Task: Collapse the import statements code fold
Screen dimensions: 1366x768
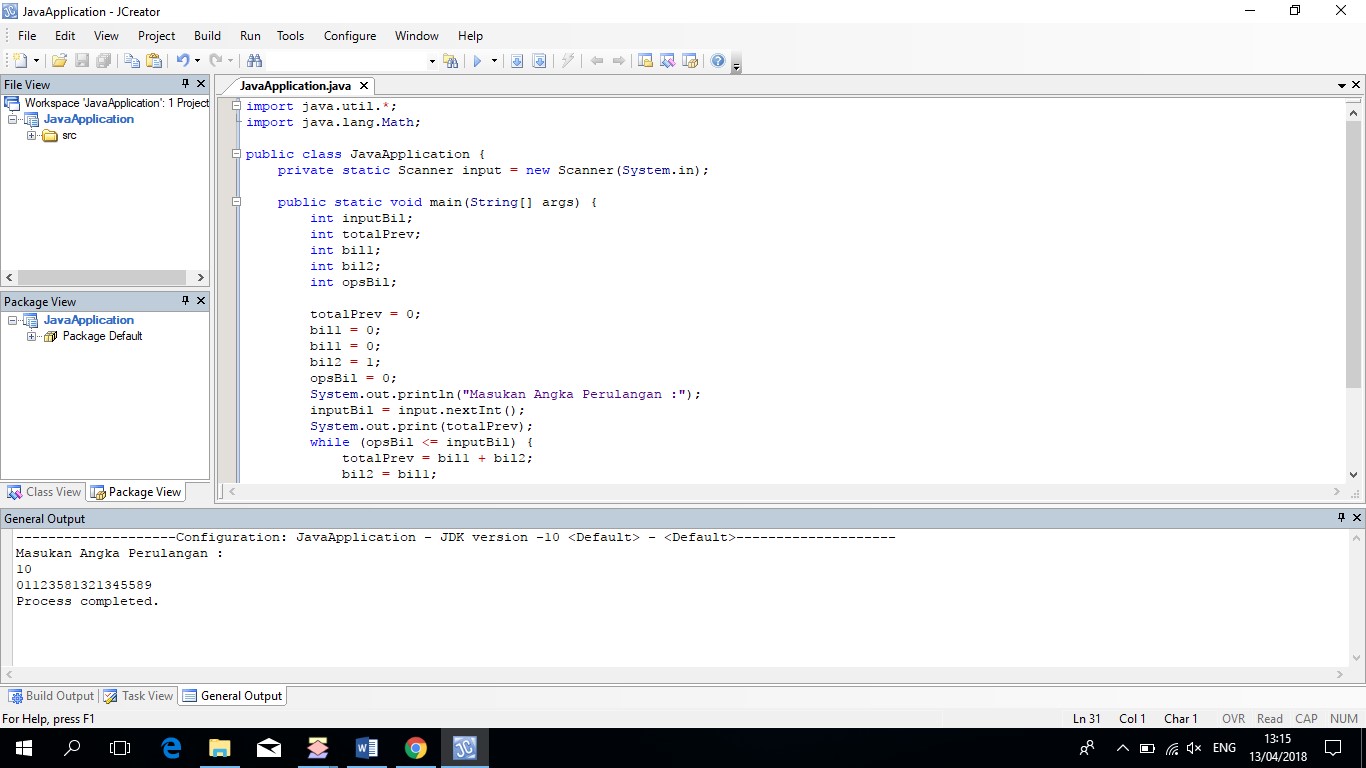Action: 236,106
